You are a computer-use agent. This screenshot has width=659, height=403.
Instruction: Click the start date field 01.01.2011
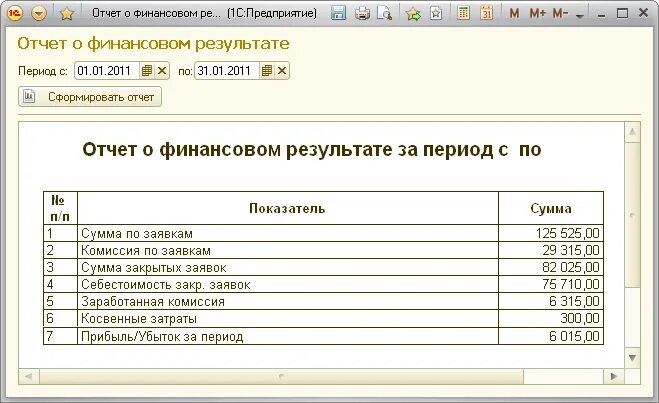[x=107, y=71]
